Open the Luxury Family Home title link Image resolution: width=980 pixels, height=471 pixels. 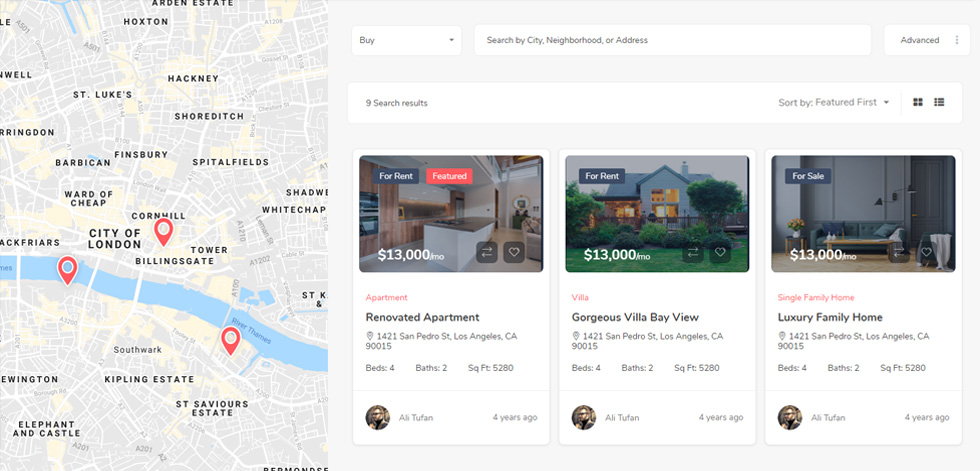click(x=830, y=317)
